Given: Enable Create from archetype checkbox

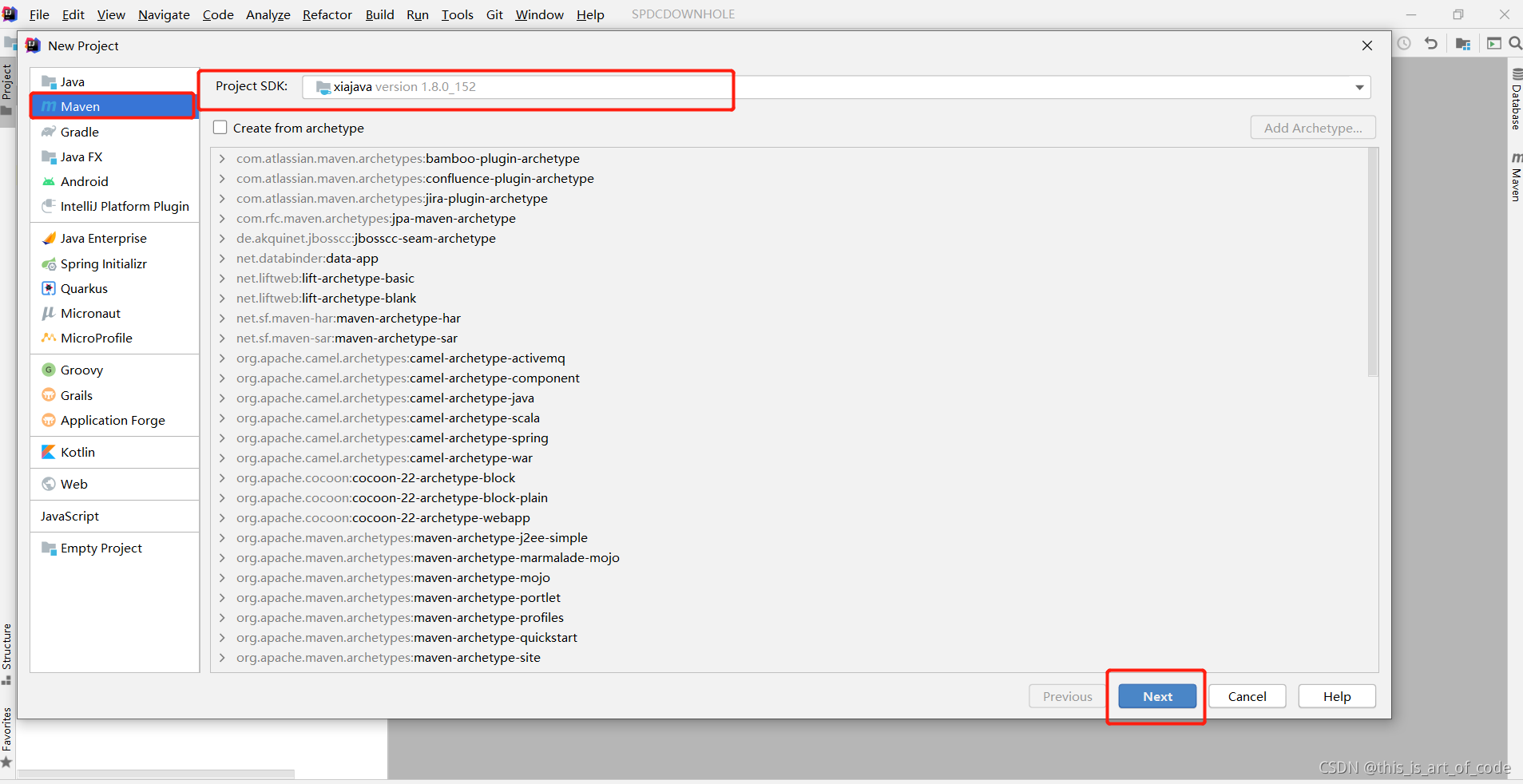Looking at the screenshot, I should click(220, 128).
